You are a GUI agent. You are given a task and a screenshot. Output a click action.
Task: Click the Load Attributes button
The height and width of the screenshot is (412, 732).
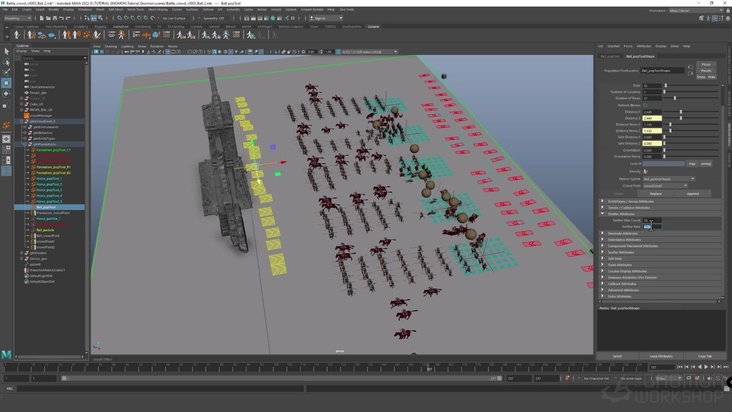point(660,356)
